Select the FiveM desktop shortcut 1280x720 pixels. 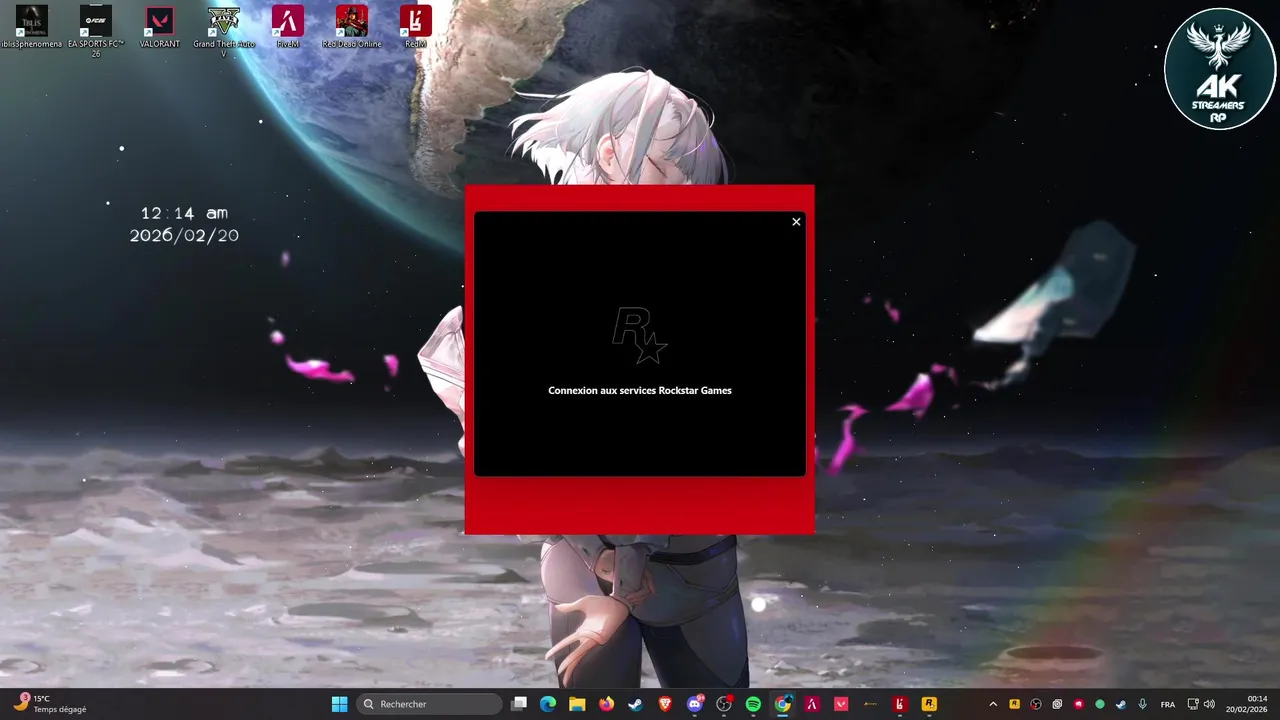(288, 27)
